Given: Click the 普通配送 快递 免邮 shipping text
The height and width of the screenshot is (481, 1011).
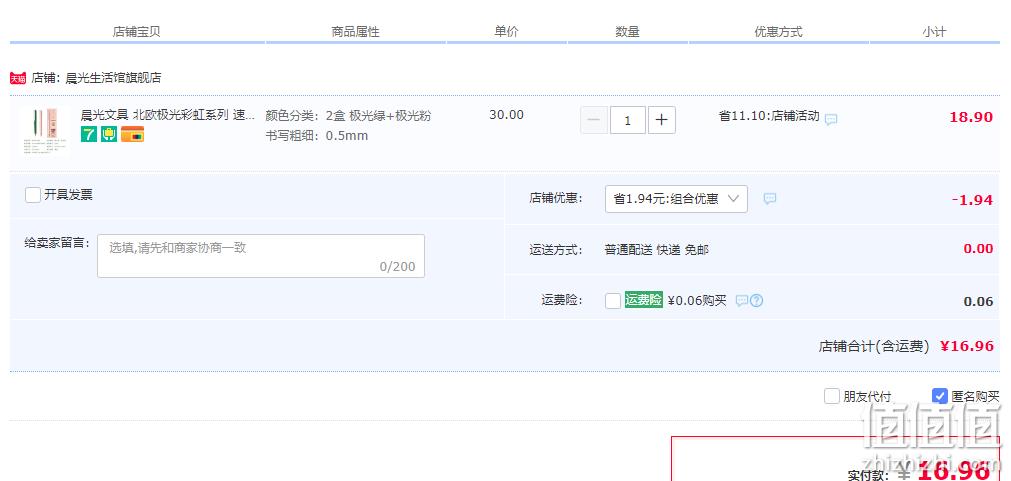Looking at the screenshot, I should (x=656, y=250).
